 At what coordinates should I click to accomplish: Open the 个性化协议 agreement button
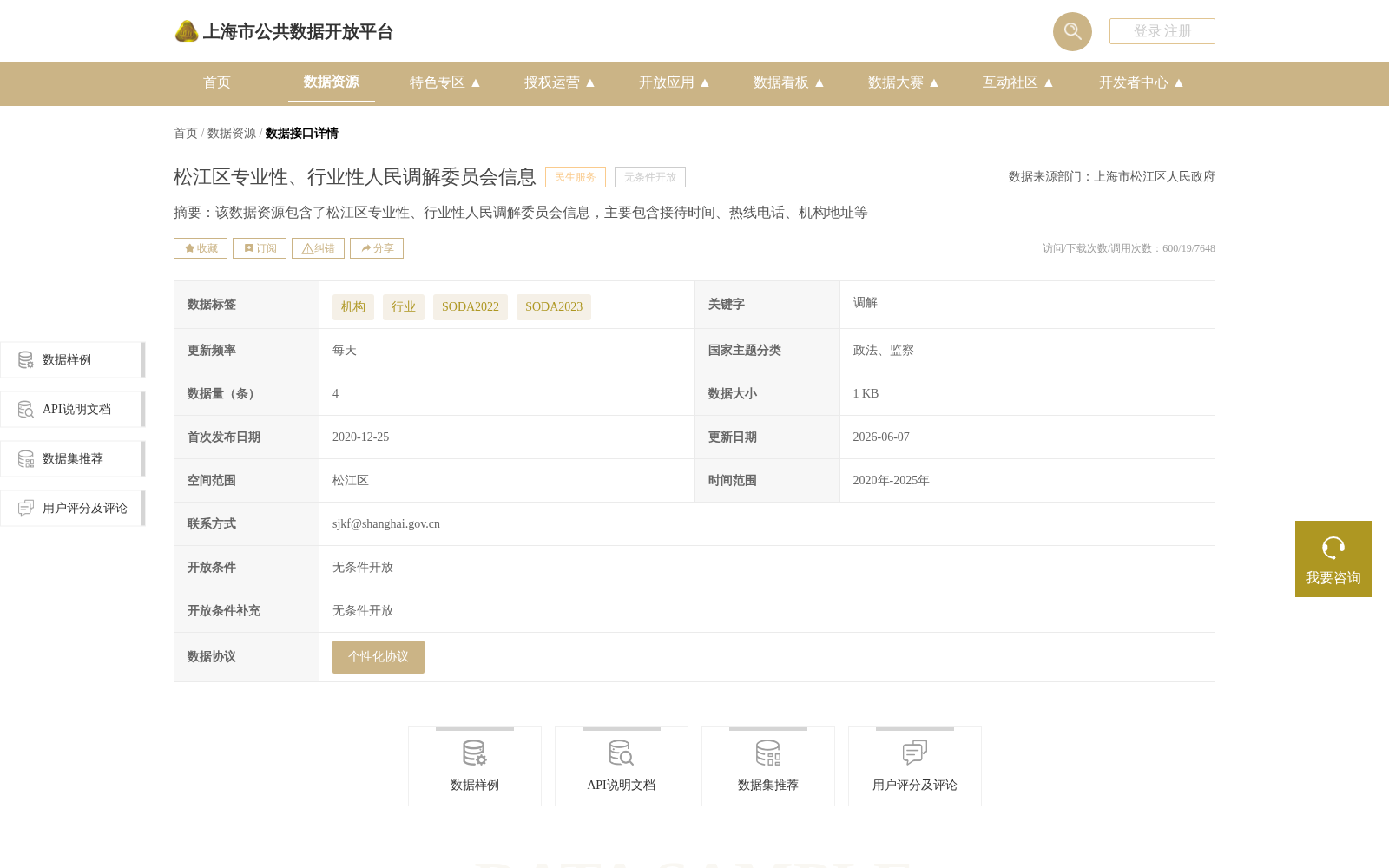(x=379, y=657)
